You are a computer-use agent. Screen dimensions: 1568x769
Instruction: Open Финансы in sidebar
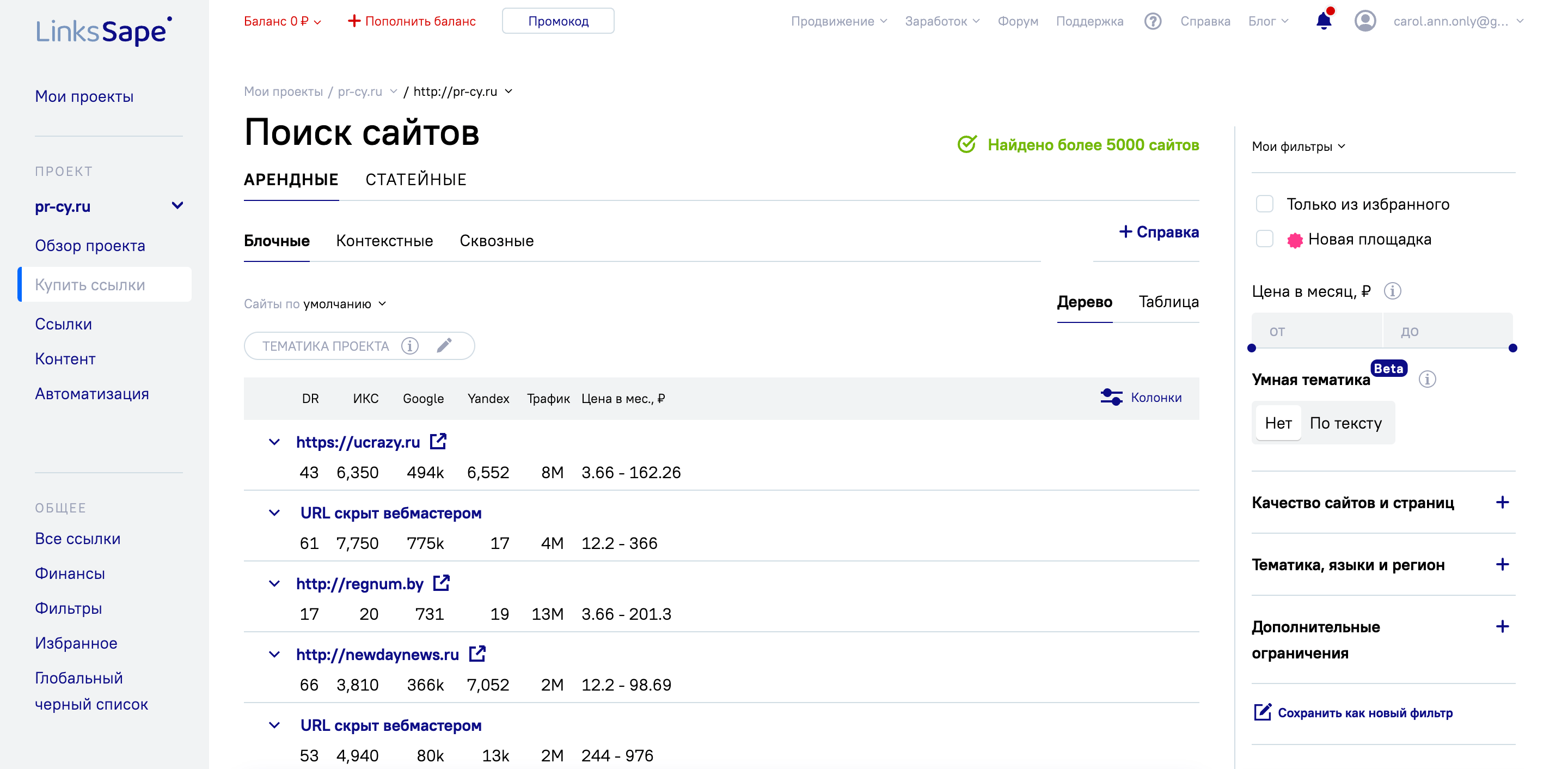(x=70, y=573)
